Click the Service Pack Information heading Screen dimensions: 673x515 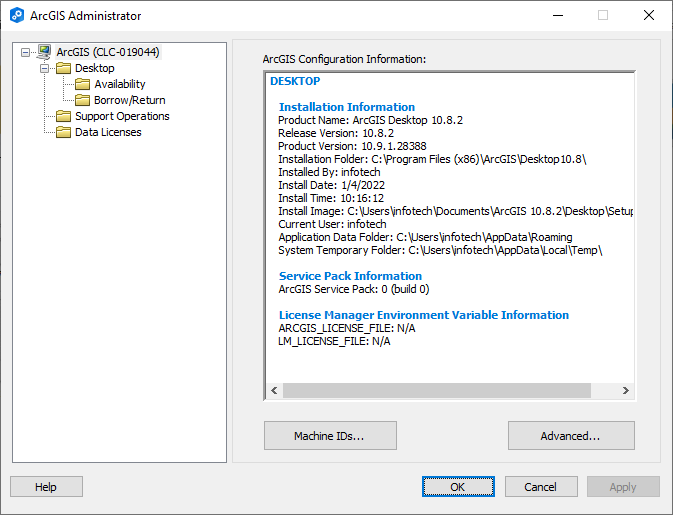pos(350,276)
